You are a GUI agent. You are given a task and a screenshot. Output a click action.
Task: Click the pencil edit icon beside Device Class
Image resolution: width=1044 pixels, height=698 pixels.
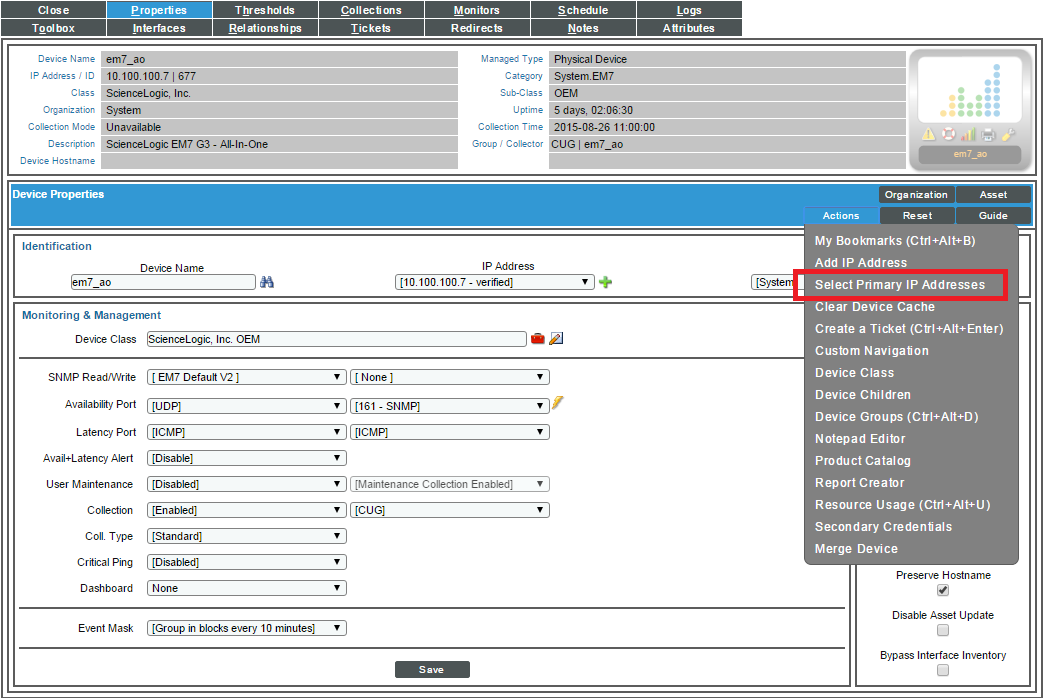tap(557, 338)
